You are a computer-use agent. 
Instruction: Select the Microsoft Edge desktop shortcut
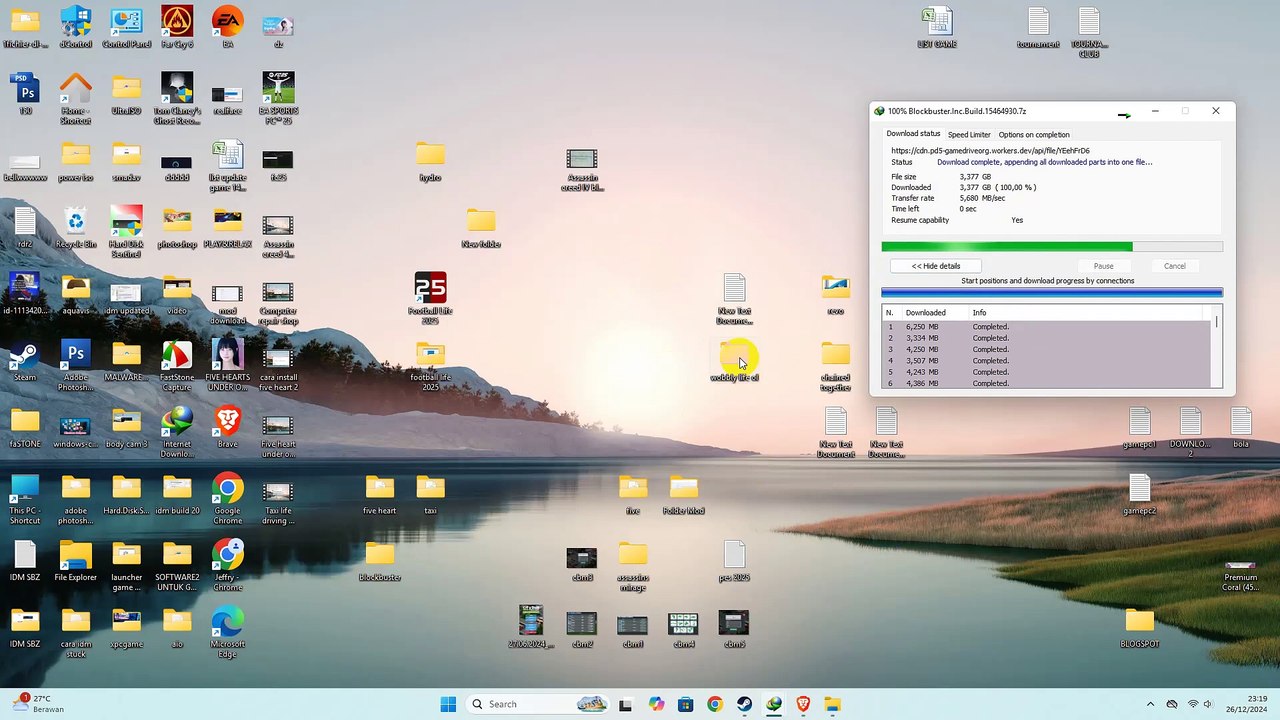[228, 632]
